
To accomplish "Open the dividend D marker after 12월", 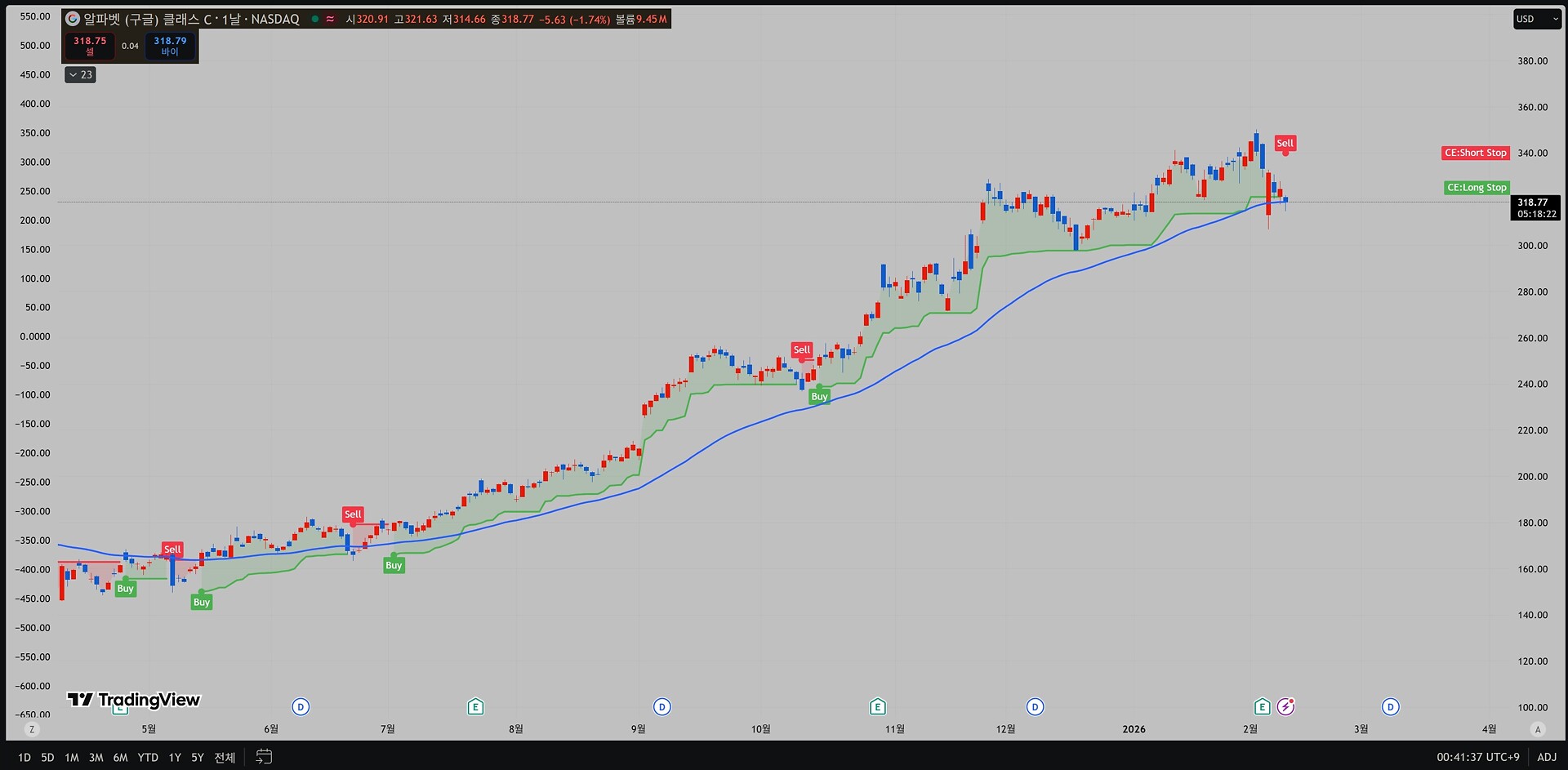I will click(x=1035, y=707).
